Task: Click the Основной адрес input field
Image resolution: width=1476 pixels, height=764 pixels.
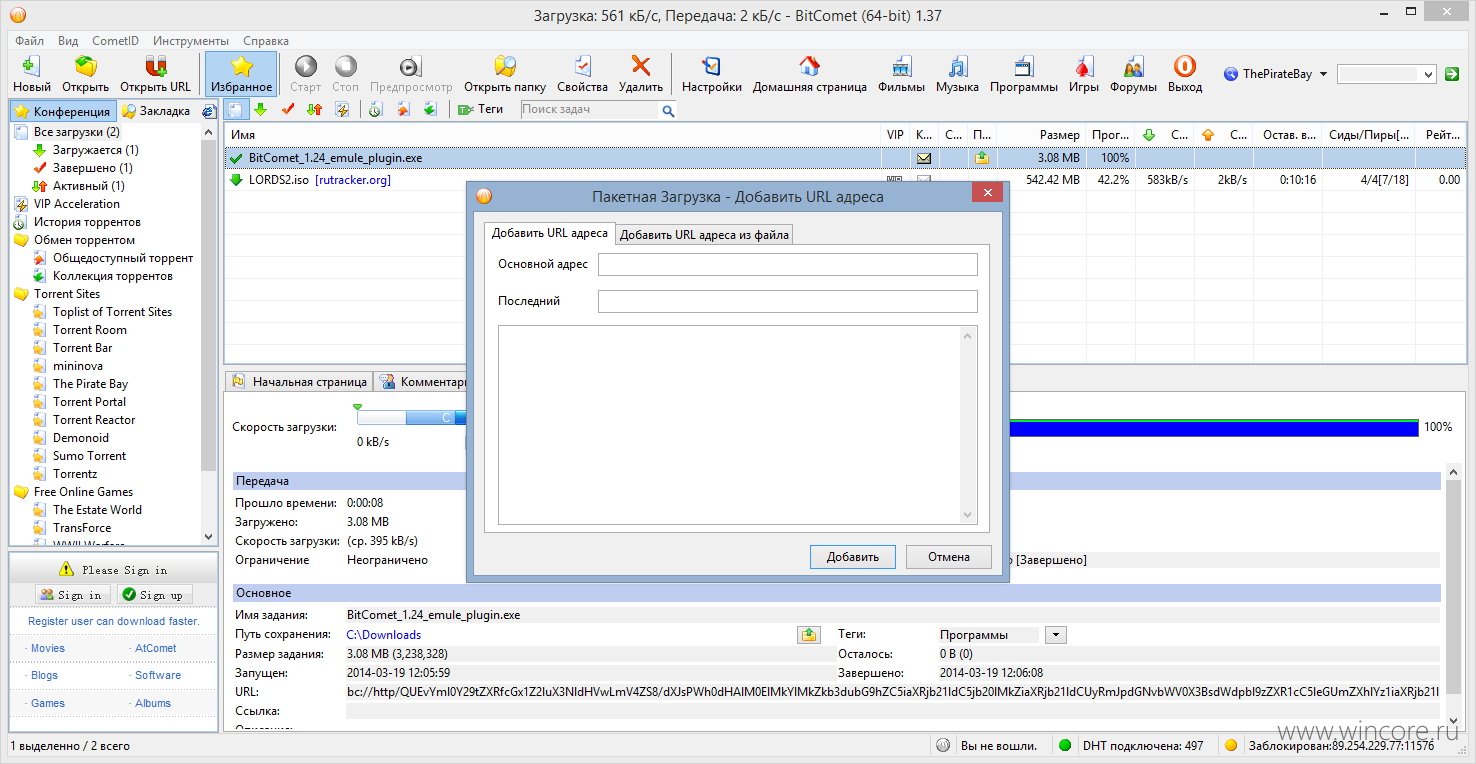Action: (x=787, y=264)
